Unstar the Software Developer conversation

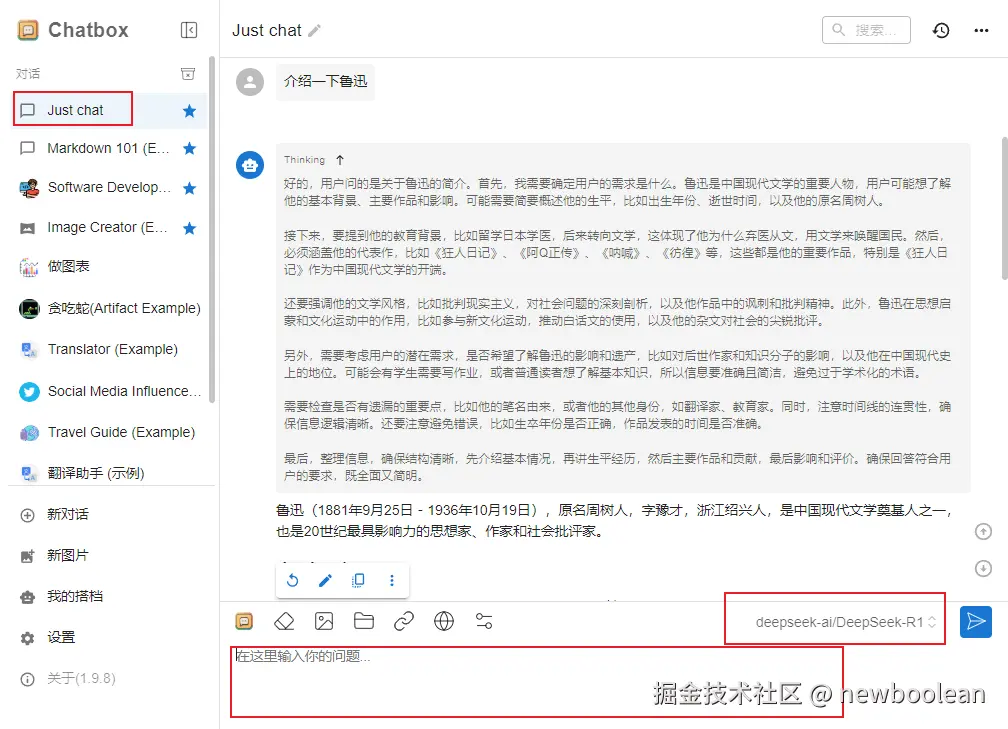[189, 188]
